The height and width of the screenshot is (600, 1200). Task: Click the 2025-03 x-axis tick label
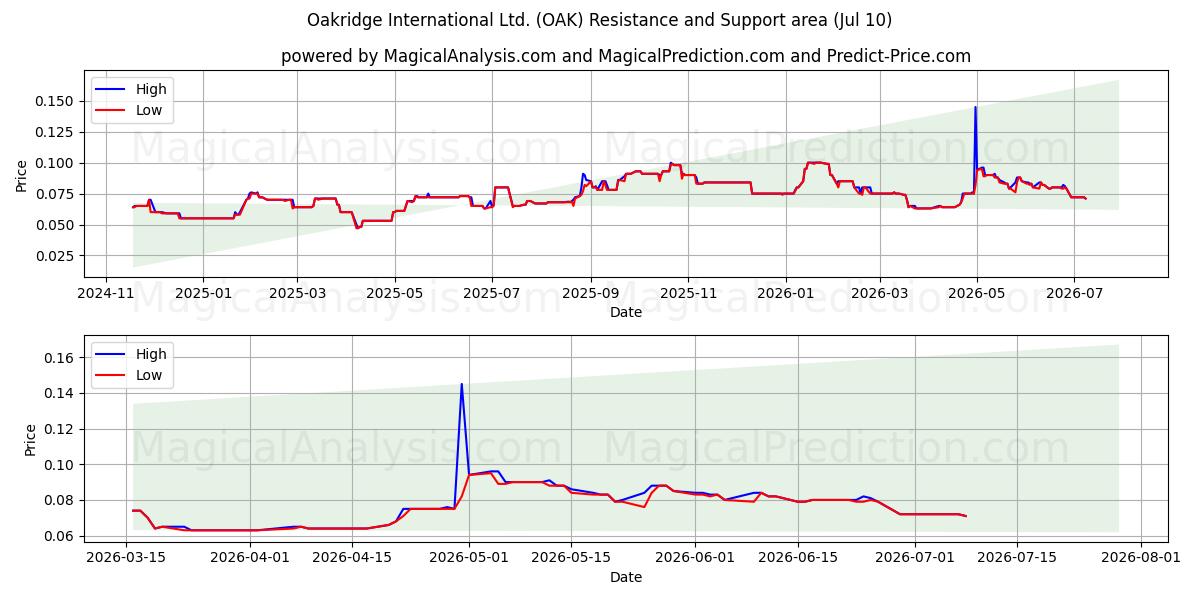(296, 295)
